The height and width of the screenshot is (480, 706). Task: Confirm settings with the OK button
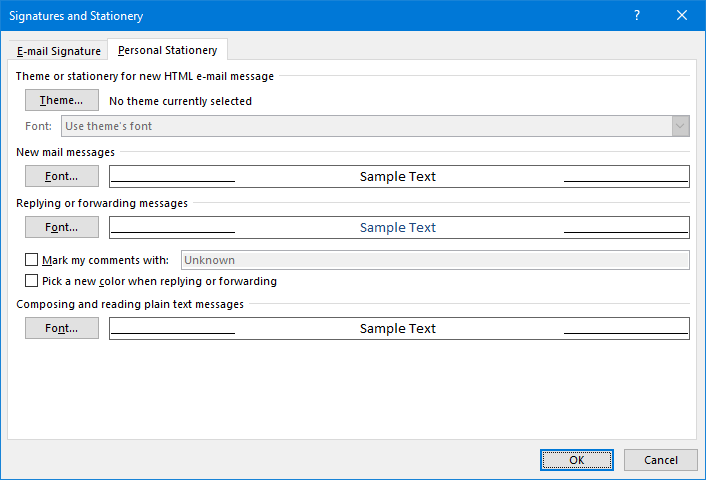tap(576, 460)
